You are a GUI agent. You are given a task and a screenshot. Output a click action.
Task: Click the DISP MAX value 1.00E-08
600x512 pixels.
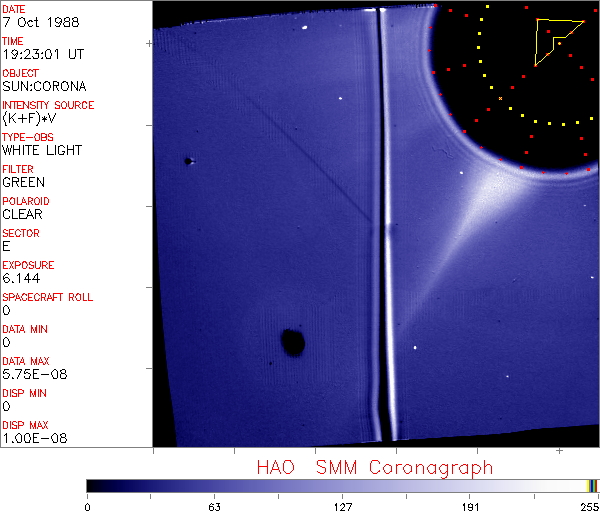tap(30, 439)
